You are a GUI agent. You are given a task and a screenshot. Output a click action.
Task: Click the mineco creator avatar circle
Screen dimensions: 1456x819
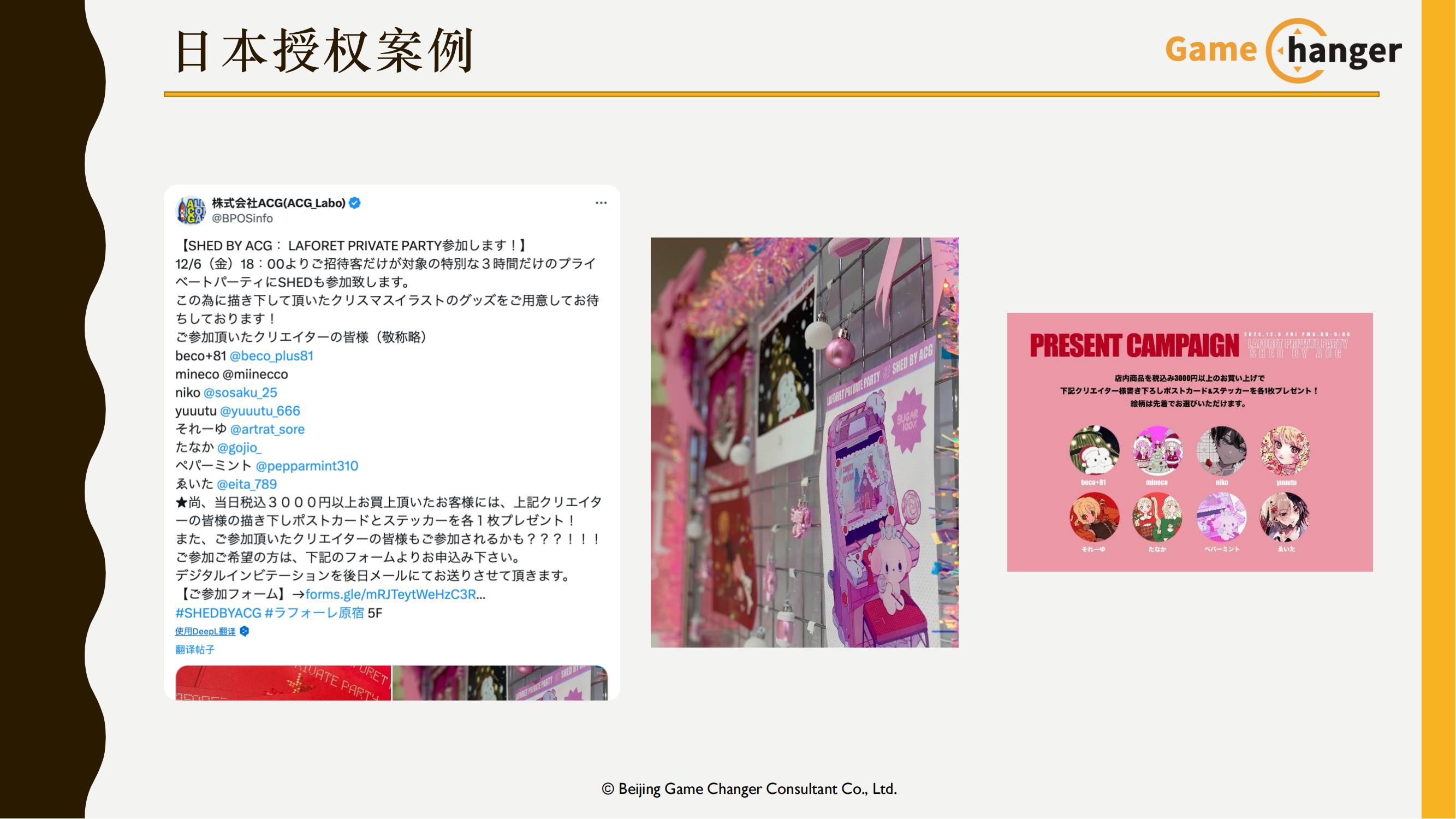tap(1157, 450)
